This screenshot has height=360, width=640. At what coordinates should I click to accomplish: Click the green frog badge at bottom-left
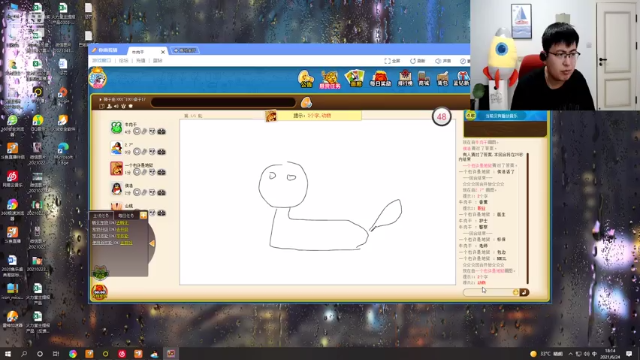tap(100, 272)
